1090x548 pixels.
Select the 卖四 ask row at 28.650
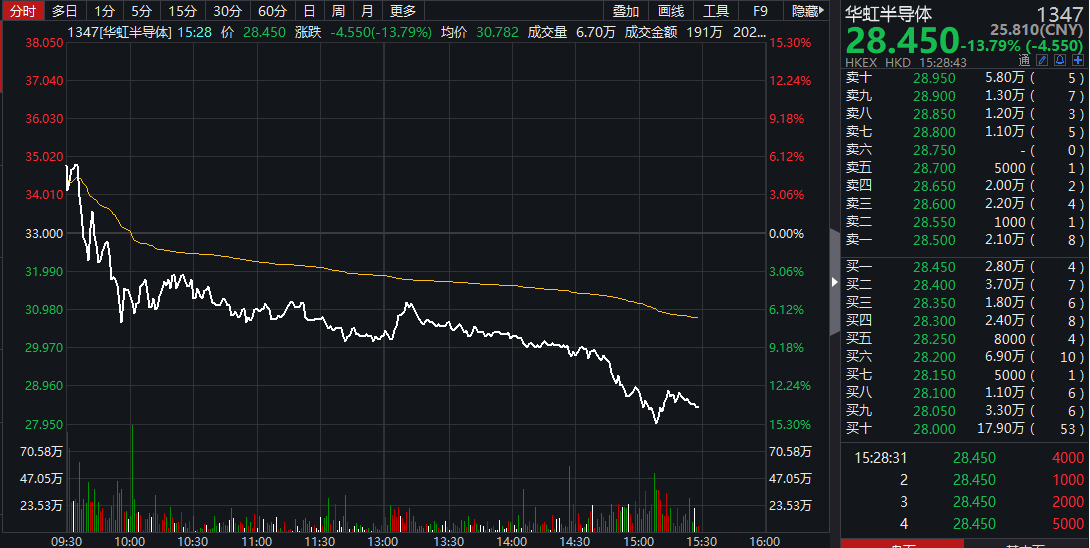[965, 186]
